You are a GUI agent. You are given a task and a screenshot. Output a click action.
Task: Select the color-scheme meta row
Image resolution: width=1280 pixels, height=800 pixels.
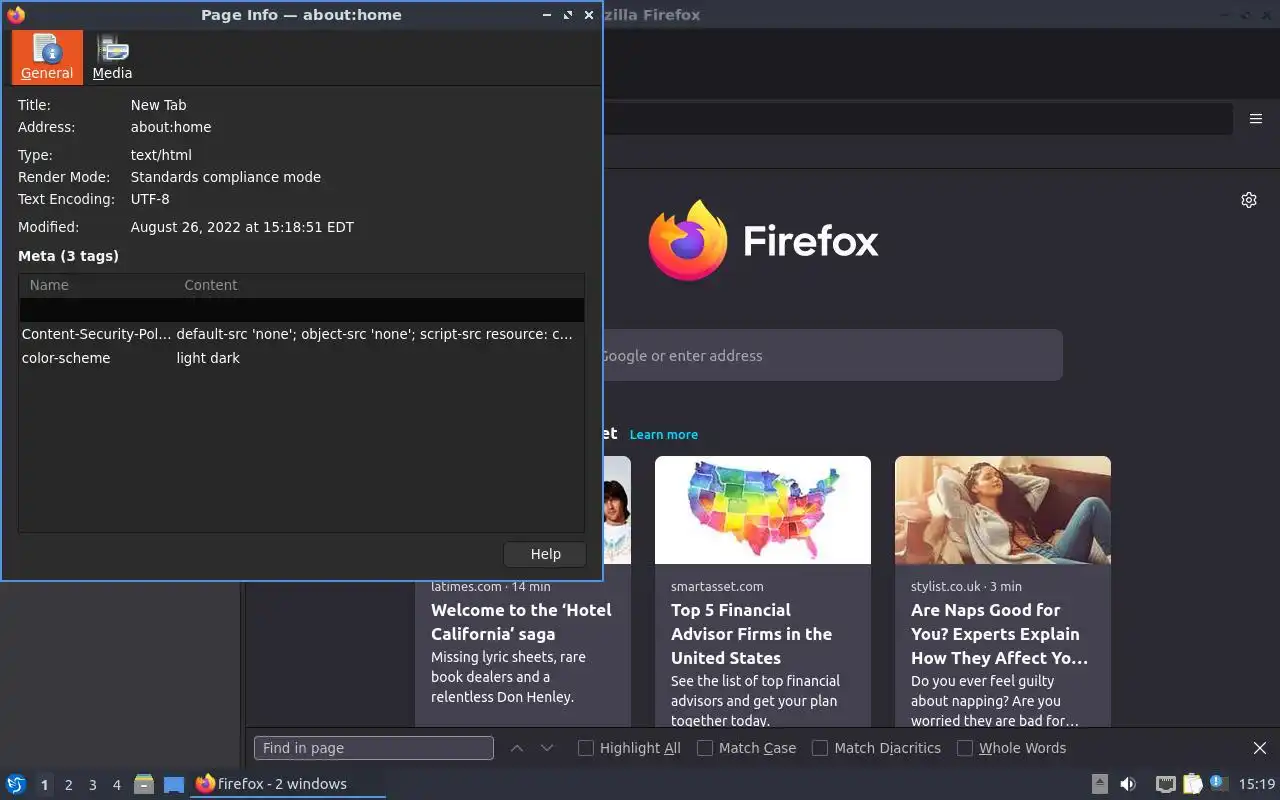point(301,358)
